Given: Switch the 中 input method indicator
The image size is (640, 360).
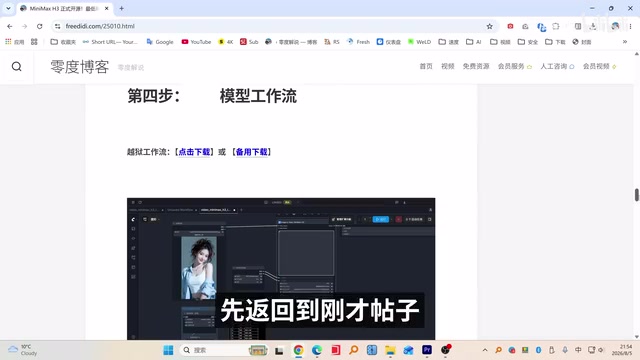Looking at the screenshot, I should [578, 350].
